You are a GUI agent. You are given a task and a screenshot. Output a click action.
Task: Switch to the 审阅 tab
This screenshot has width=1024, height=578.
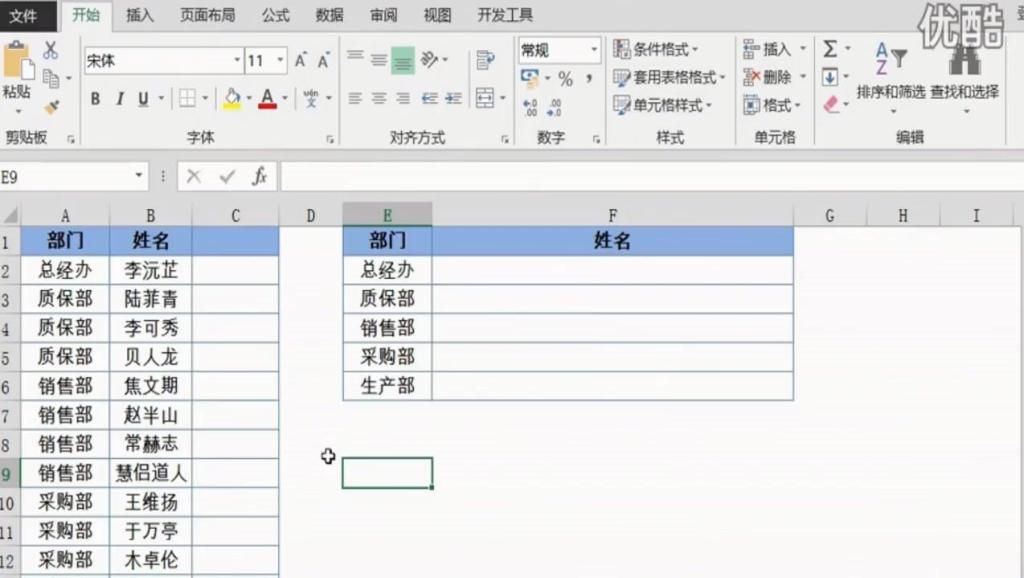[x=383, y=16]
